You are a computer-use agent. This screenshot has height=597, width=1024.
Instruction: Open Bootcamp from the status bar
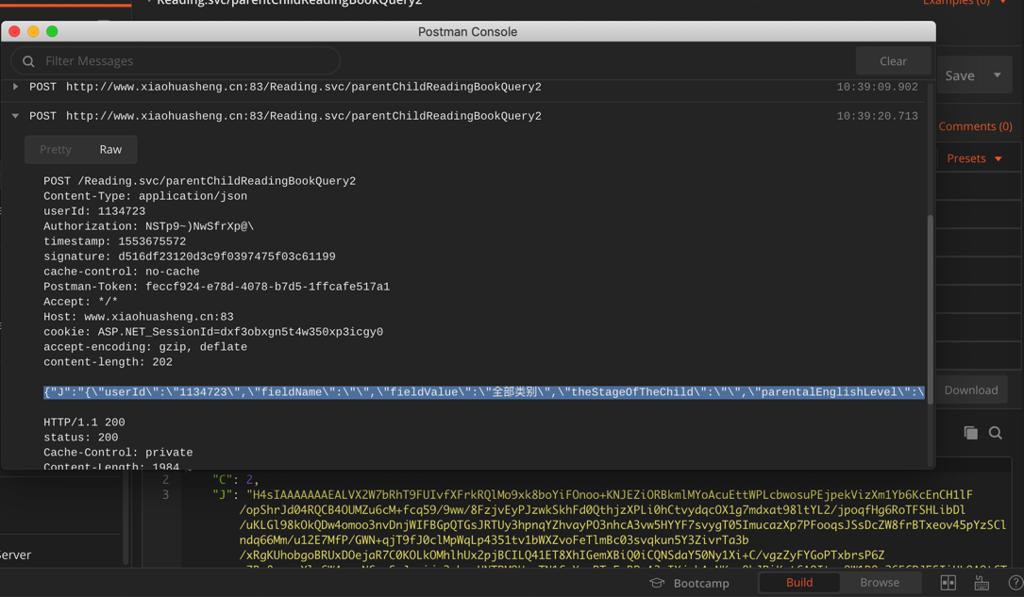click(690, 583)
